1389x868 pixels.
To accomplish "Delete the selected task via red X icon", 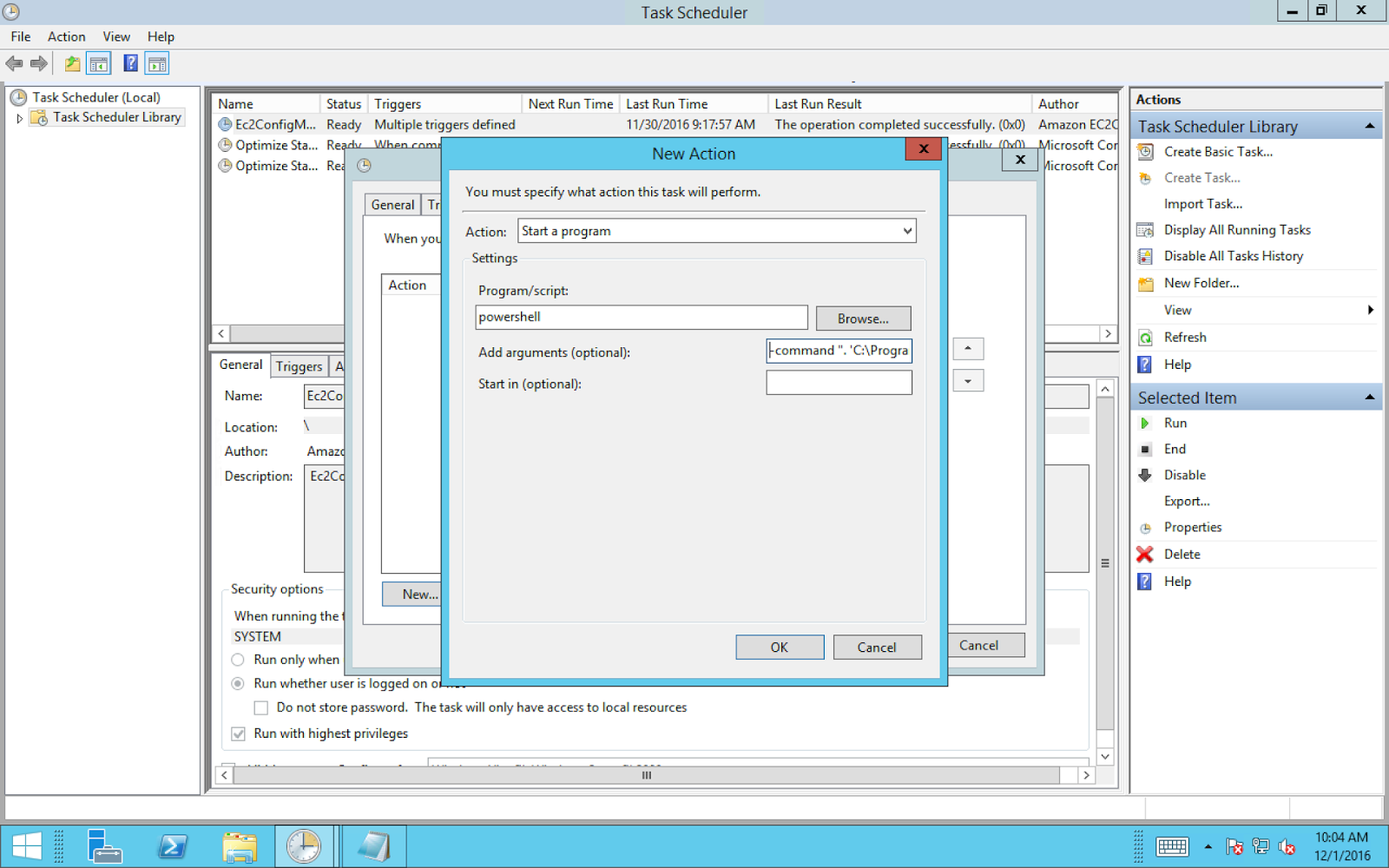I will (x=1144, y=554).
